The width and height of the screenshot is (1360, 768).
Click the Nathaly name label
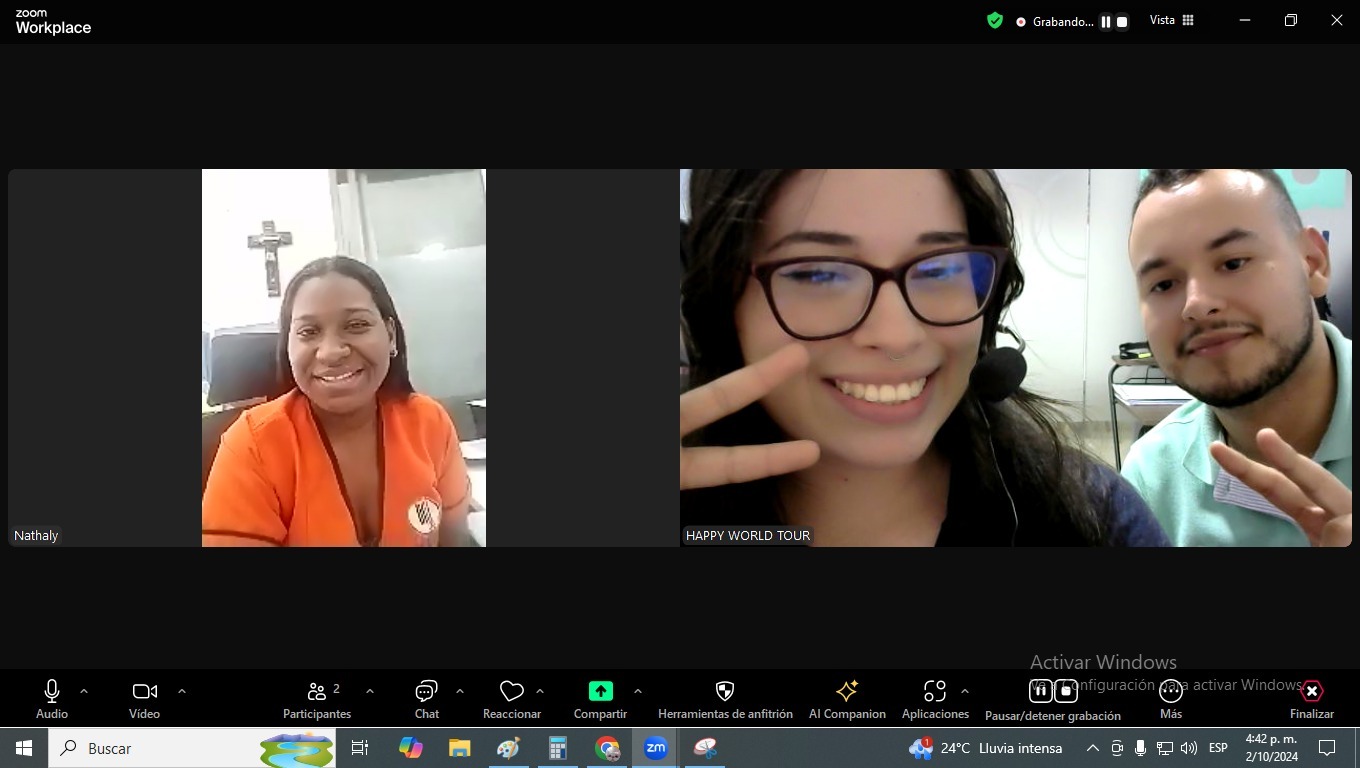(x=36, y=536)
